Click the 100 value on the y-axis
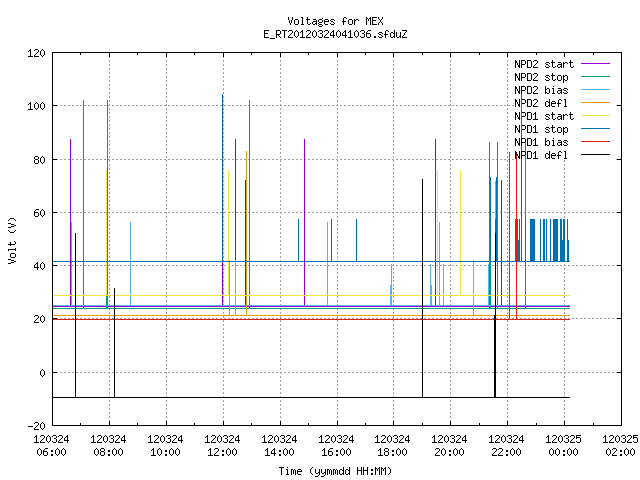Image resolution: width=640 pixels, height=480 pixels. [x=36, y=106]
